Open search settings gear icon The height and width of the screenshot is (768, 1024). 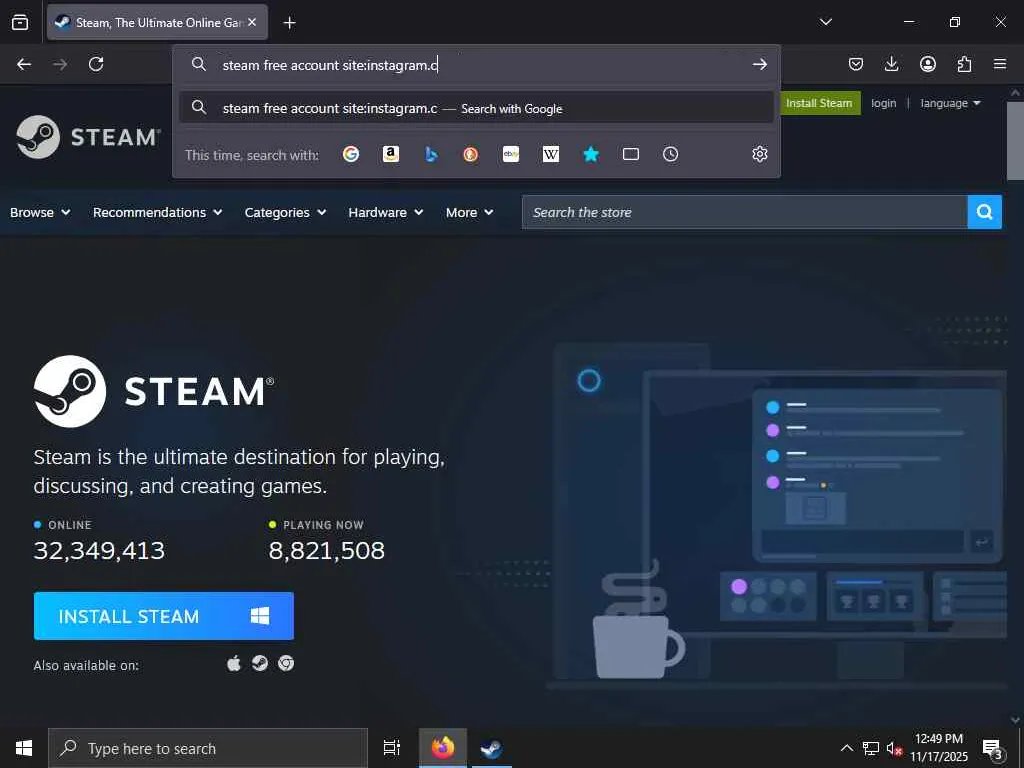coord(760,154)
